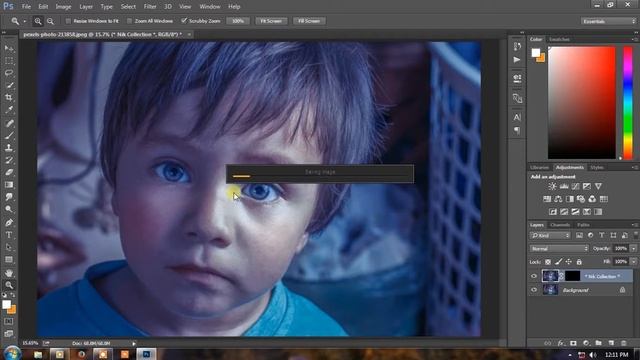Click the Fit Screen button
The height and width of the screenshot is (360, 640).
tap(271, 21)
